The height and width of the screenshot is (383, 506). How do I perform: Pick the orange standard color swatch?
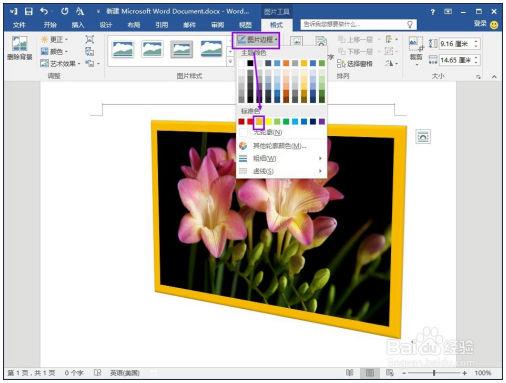[259, 122]
